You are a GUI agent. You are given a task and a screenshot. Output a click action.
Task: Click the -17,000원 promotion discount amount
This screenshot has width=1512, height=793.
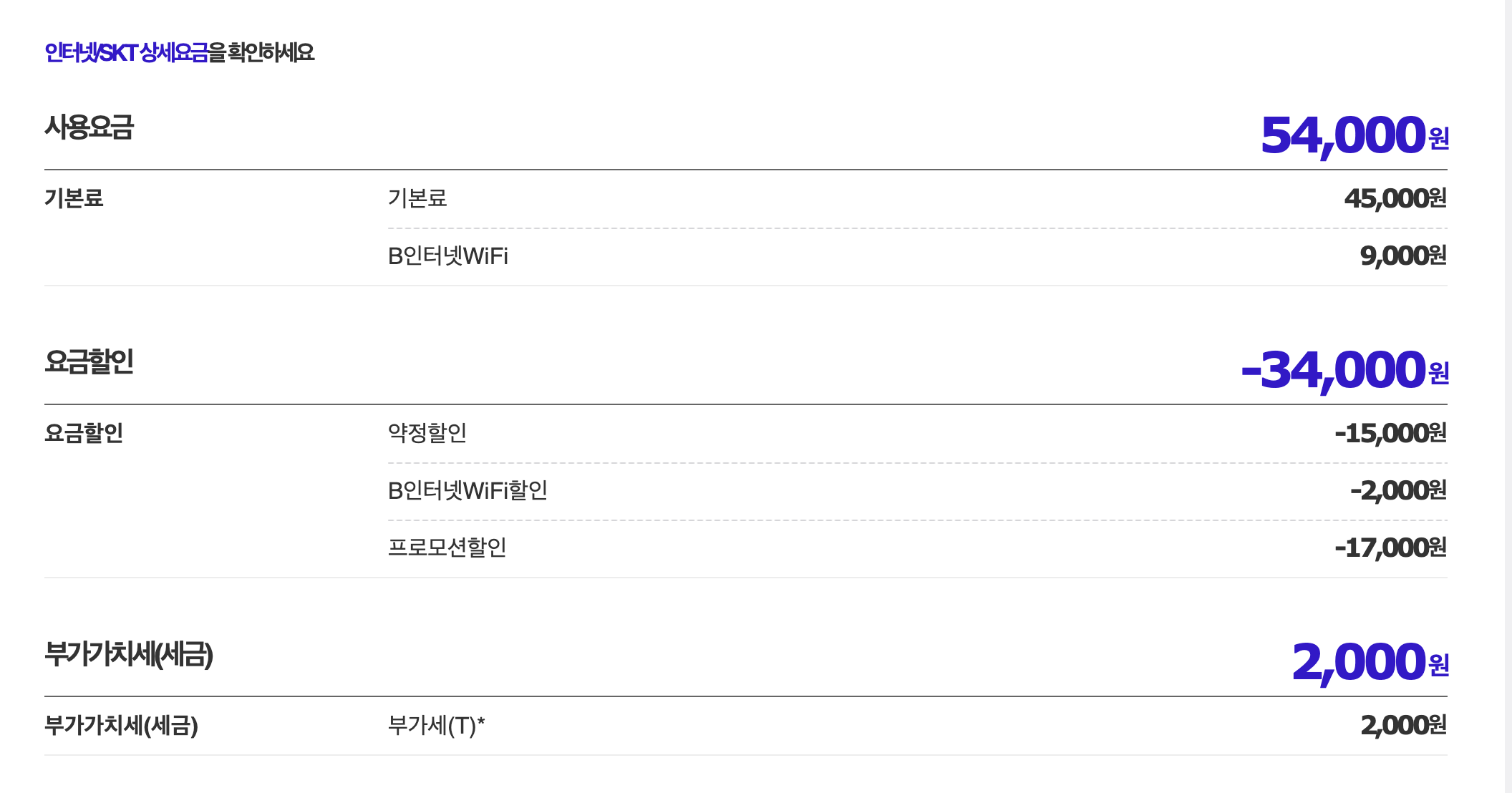(1390, 548)
